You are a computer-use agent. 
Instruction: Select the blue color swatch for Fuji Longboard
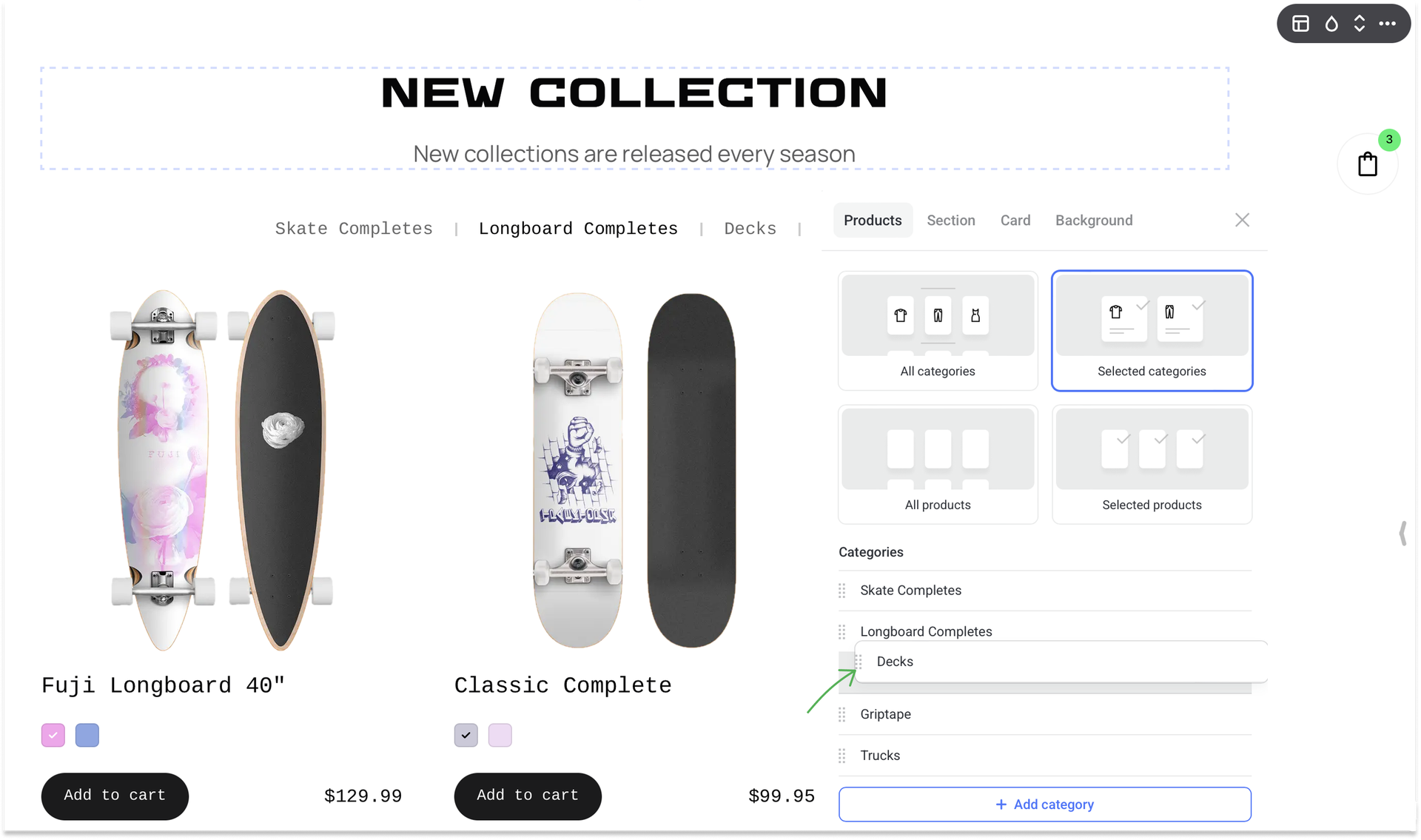[87, 736]
